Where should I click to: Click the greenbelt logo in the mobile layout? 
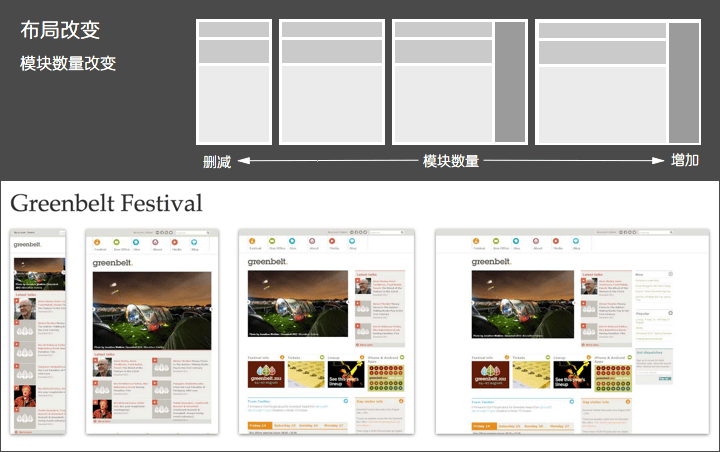28,244
